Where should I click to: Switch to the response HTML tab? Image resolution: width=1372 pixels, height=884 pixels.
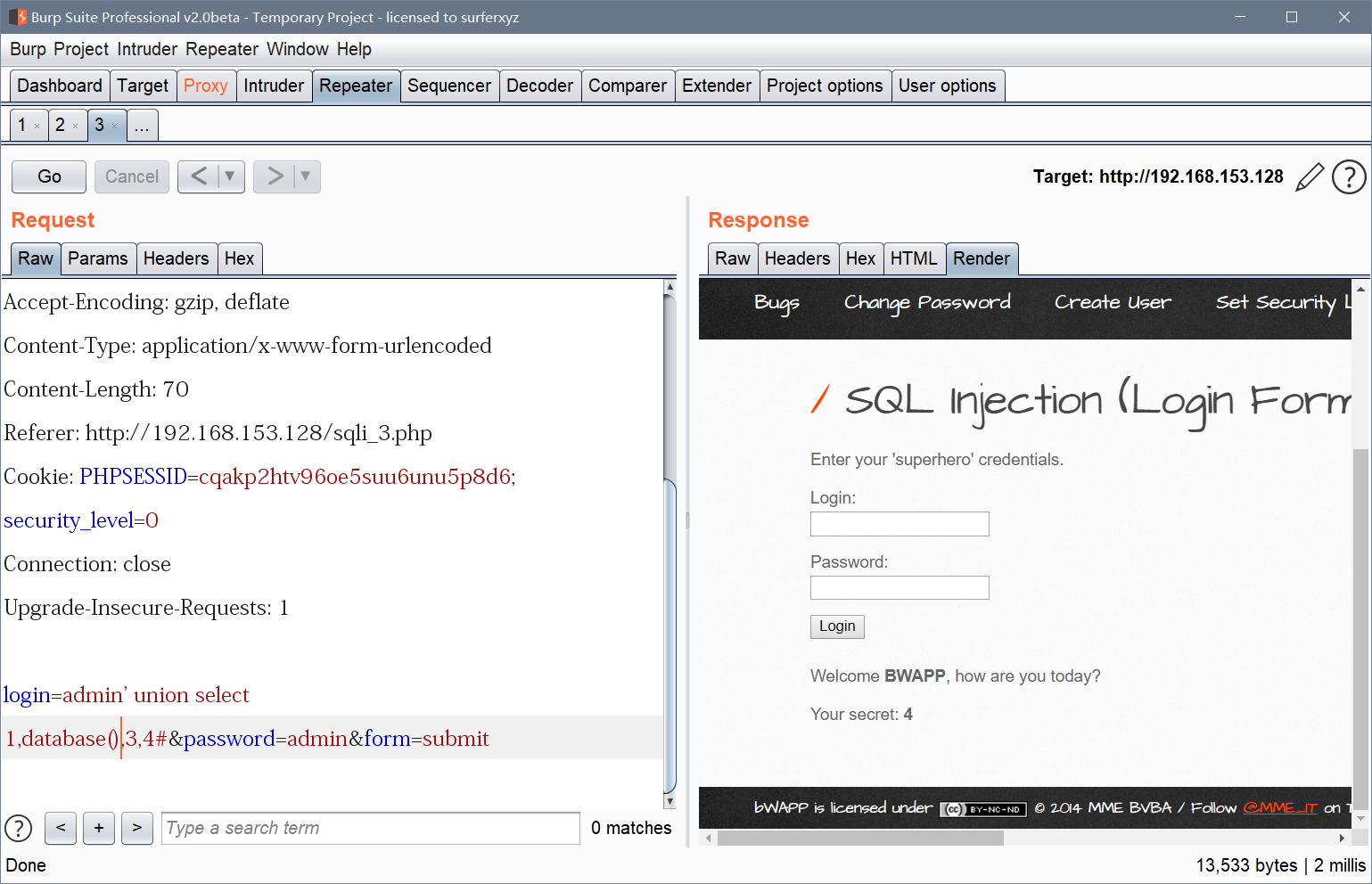pos(914,258)
